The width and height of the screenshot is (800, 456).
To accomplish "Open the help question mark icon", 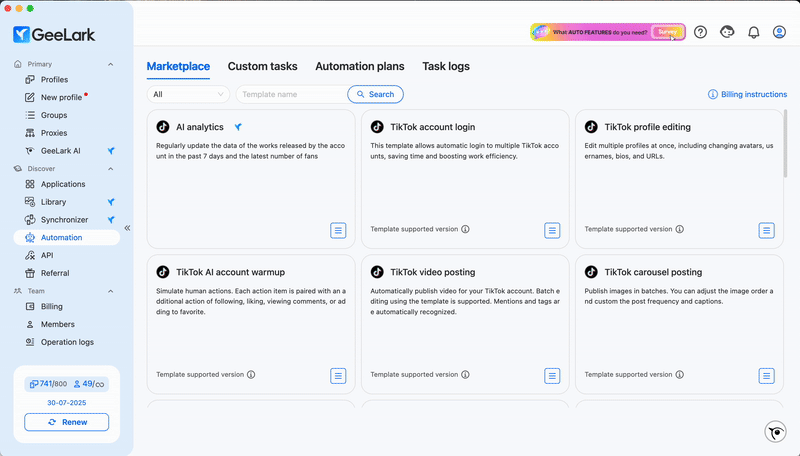I will pyautogui.click(x=701, y=32).
